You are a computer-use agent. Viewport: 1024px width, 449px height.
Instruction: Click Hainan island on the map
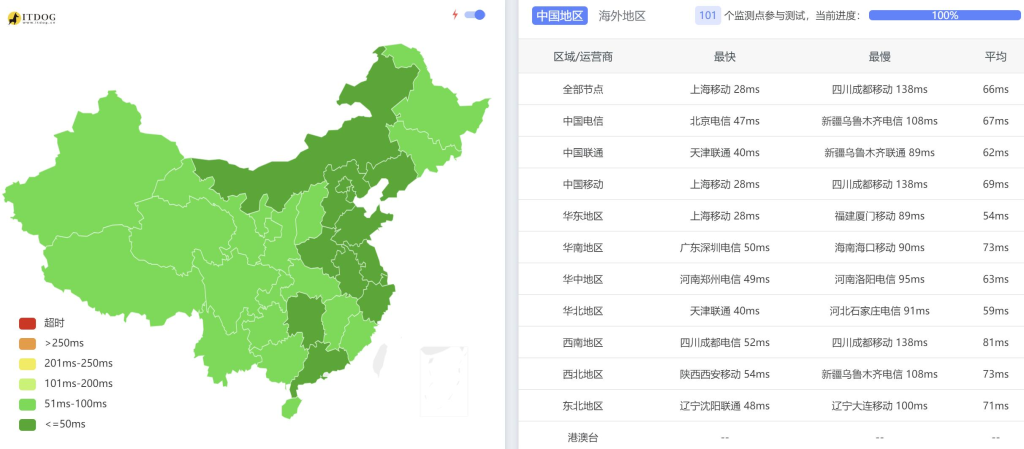[290, 407]
